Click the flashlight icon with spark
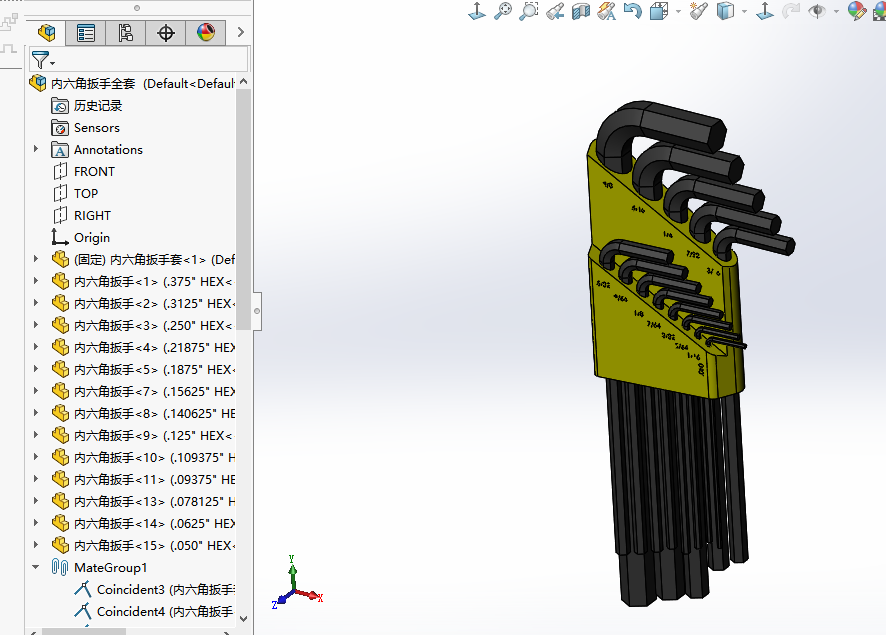Image resolution: width=886 pixels, height=635 pixels. pyautogui.click(x=698, y=11)
